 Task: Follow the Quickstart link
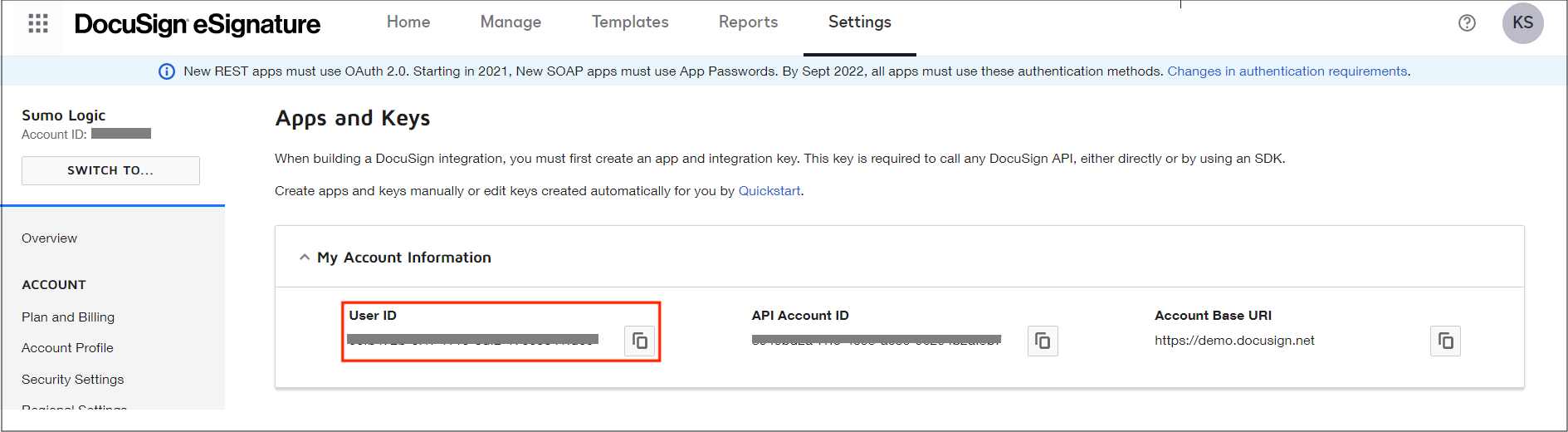coord(769,191)
